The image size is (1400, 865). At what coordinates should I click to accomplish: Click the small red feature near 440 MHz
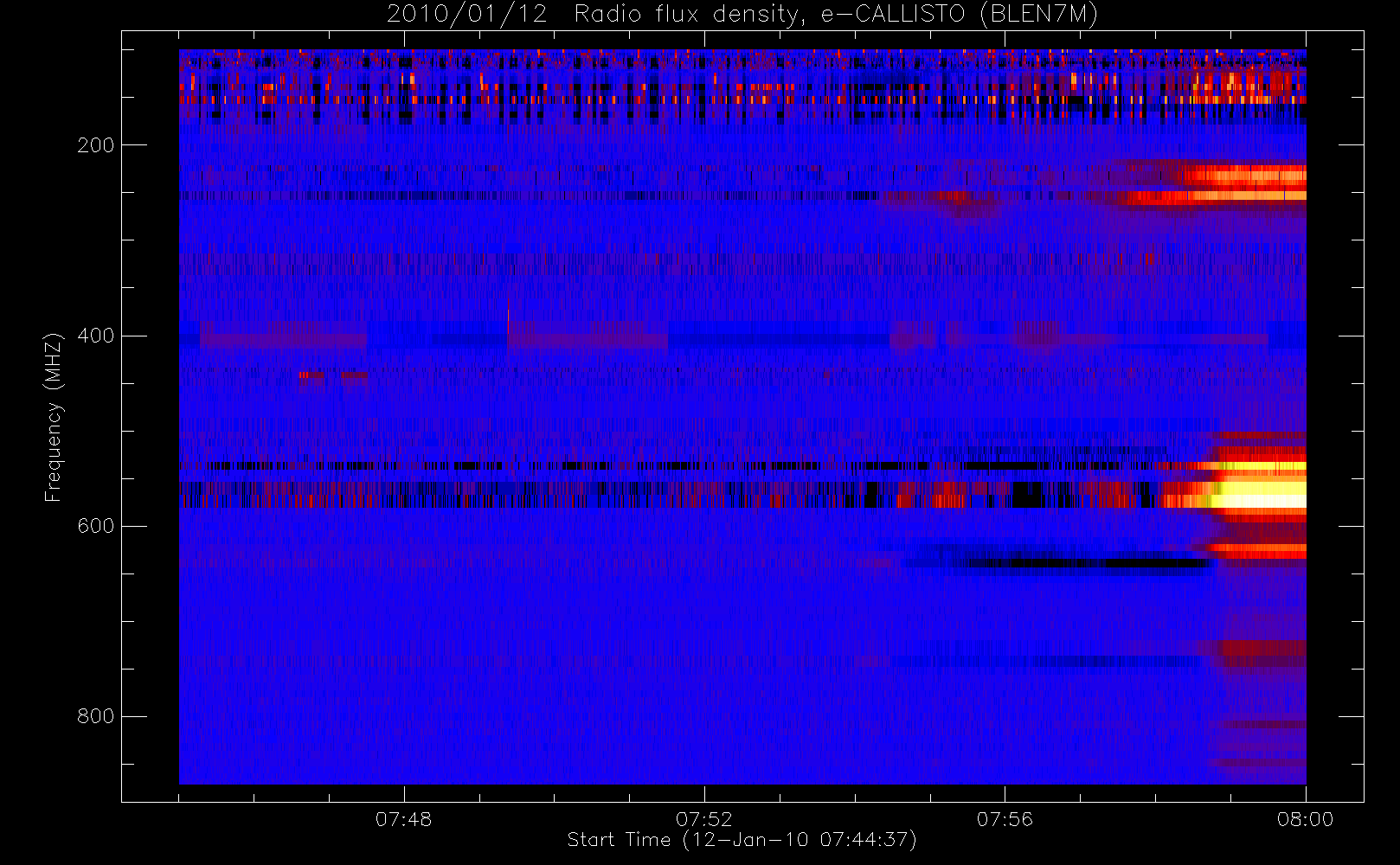[333, 375]
